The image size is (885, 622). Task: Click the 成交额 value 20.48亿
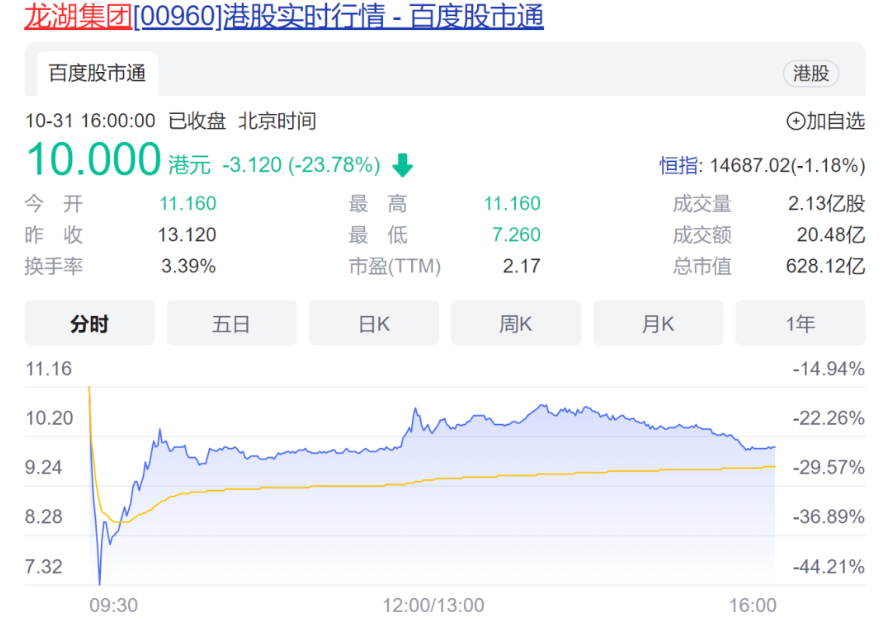coord(831,235)
